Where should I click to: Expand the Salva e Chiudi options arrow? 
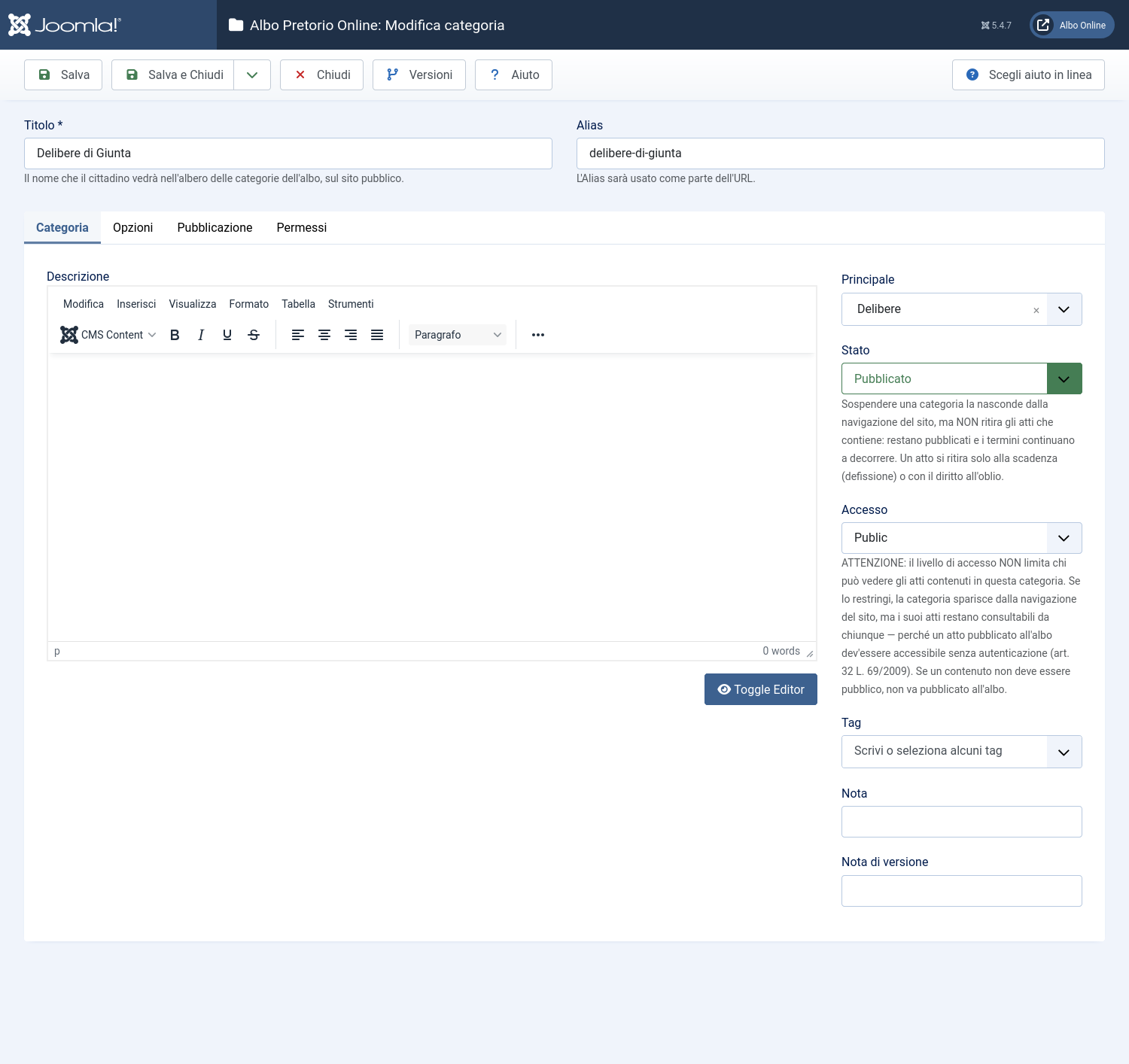[252, 74]
